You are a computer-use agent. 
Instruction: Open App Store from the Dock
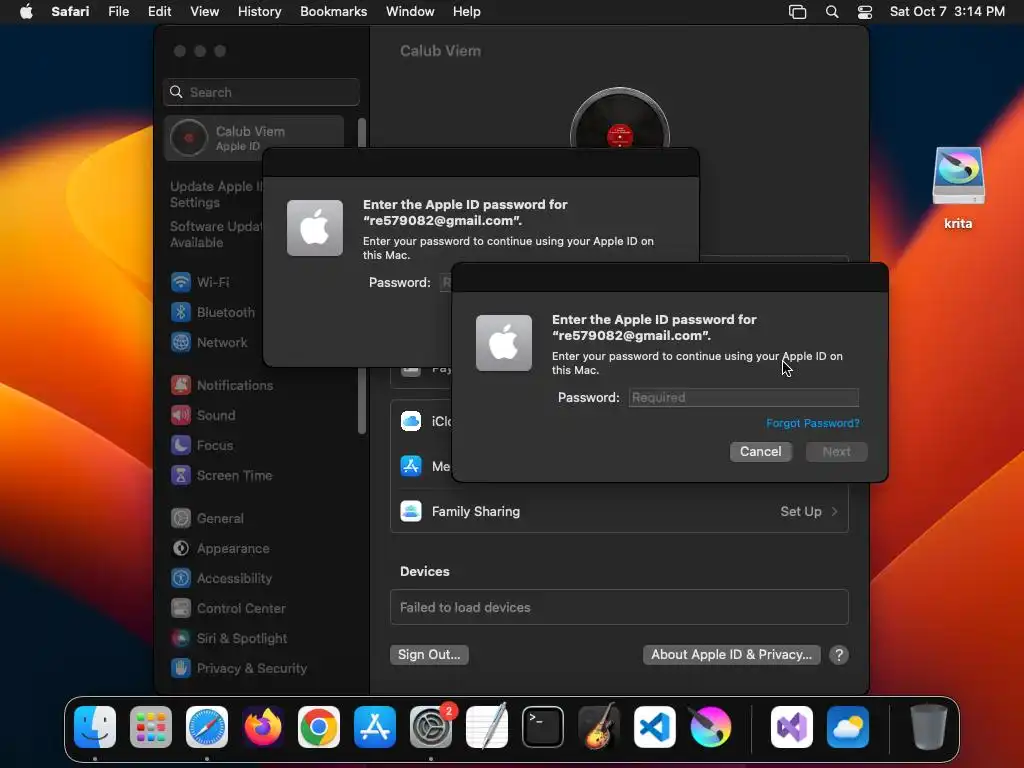[x=375, y=727]
